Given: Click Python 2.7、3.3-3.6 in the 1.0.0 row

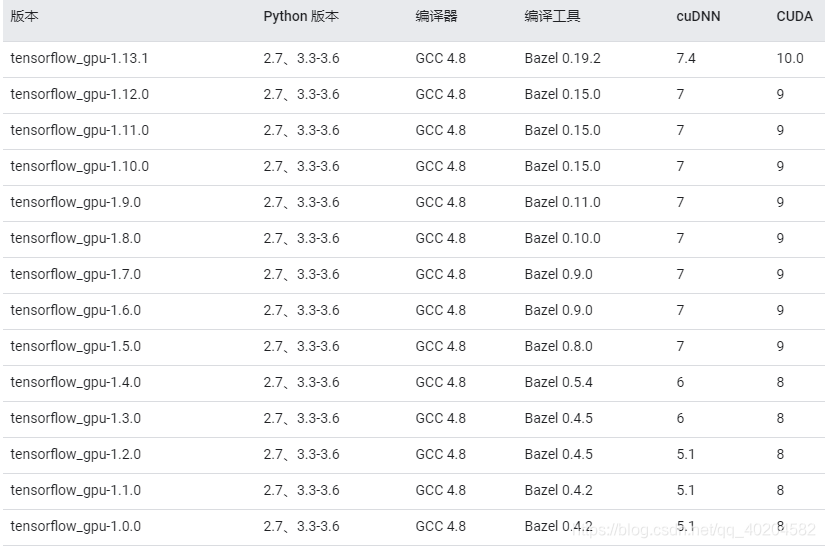Looking at the screenshot, I should [301, 526].
